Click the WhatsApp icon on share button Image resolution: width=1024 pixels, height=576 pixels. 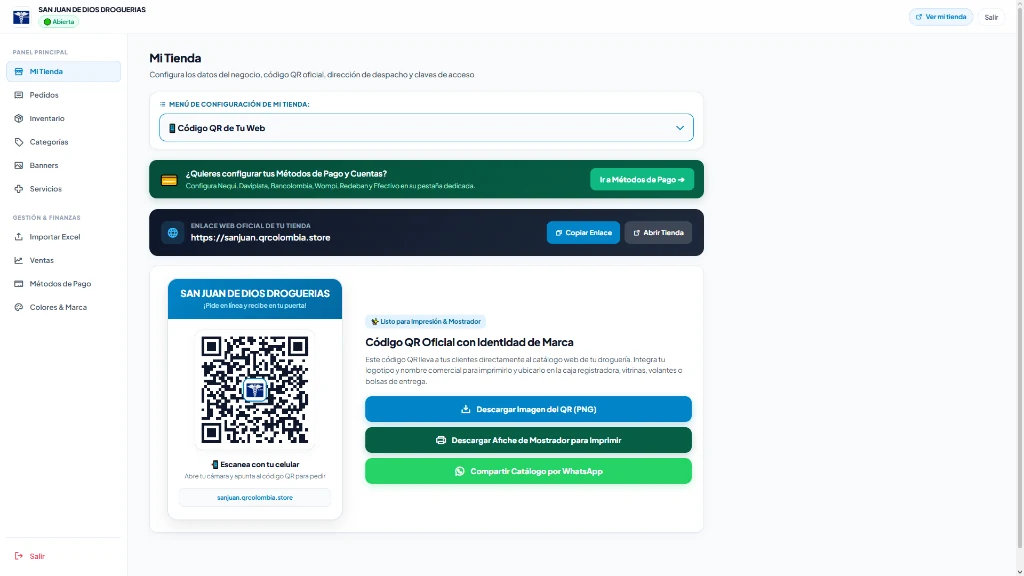[460, 471]
